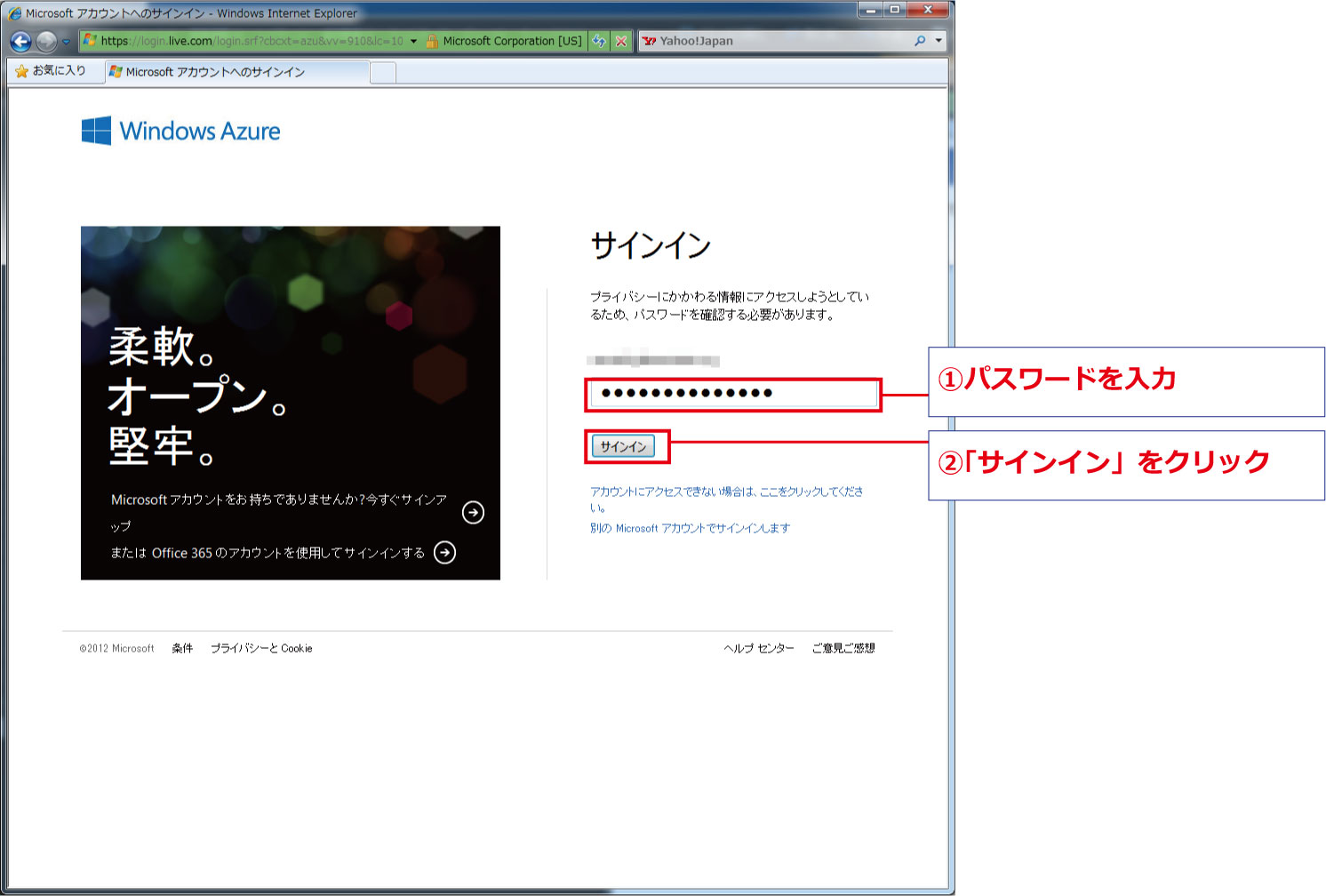Open the プライバシーと Cookie footer link

pyautogui.click(x=261, y=648)
